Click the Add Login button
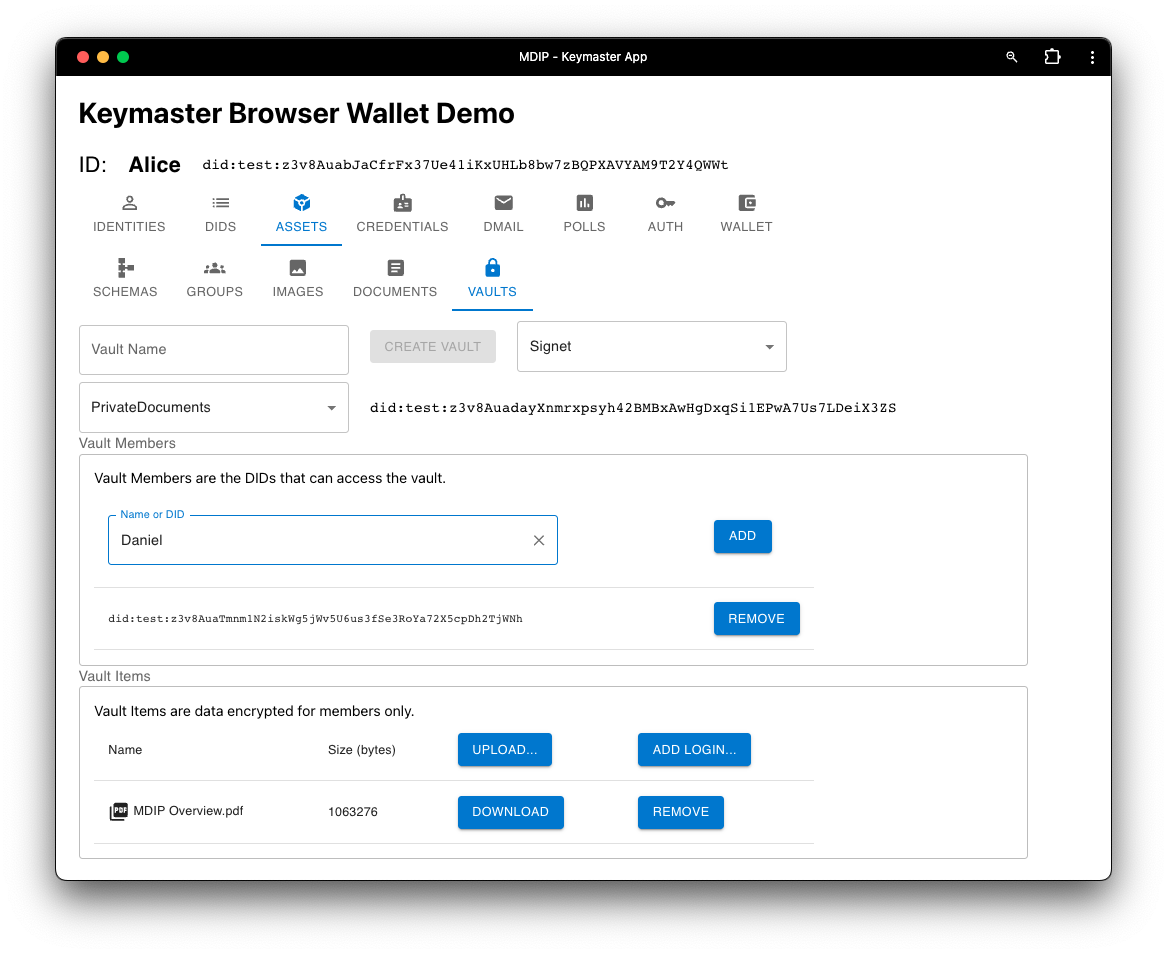Viewport: 1167px width, 954px height. point(694,750)
